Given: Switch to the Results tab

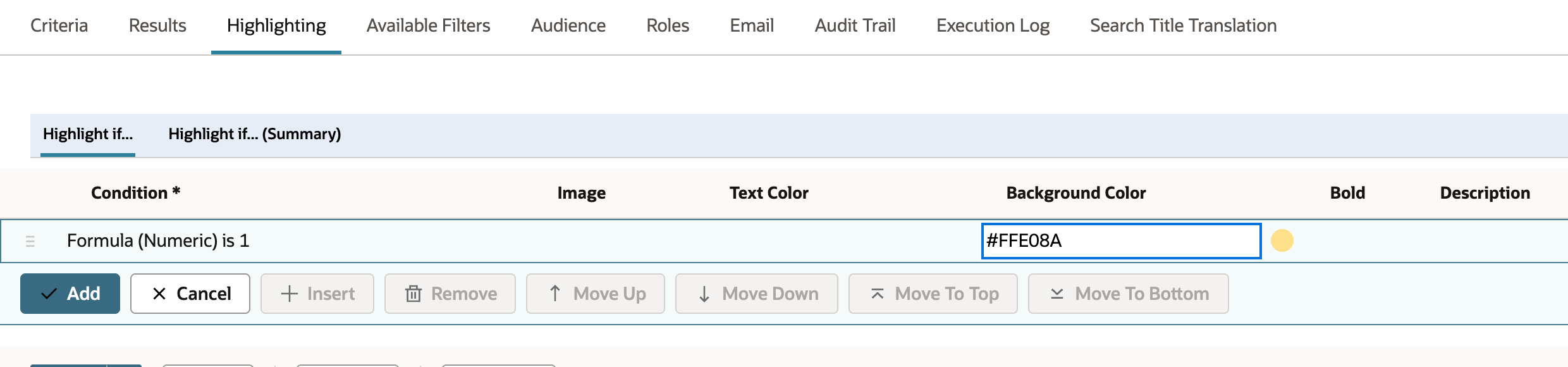Looking at the screenshot, I should 157,25.
